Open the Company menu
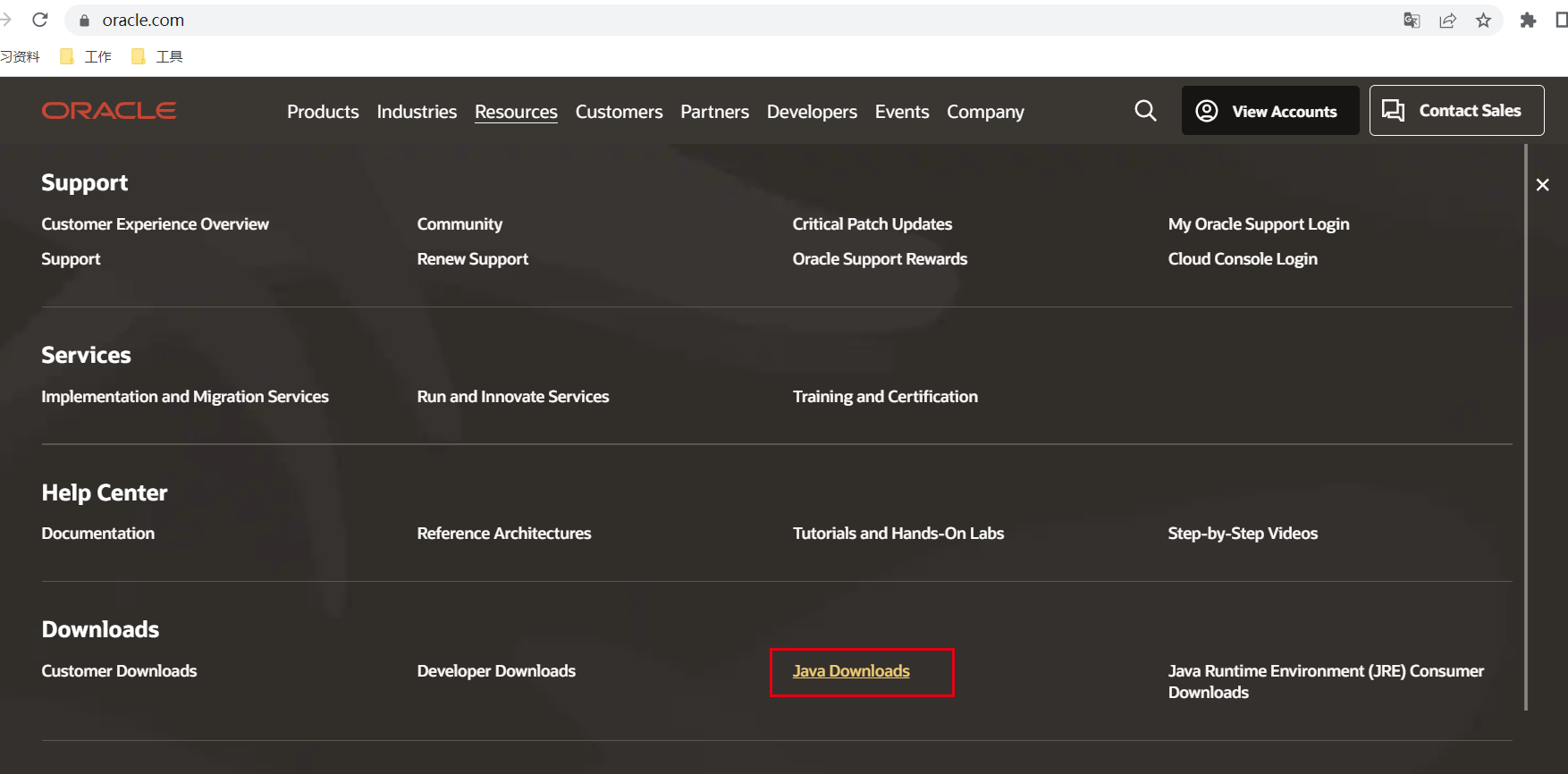Viewport: 1568px width, 774px height. coord(985,112)
